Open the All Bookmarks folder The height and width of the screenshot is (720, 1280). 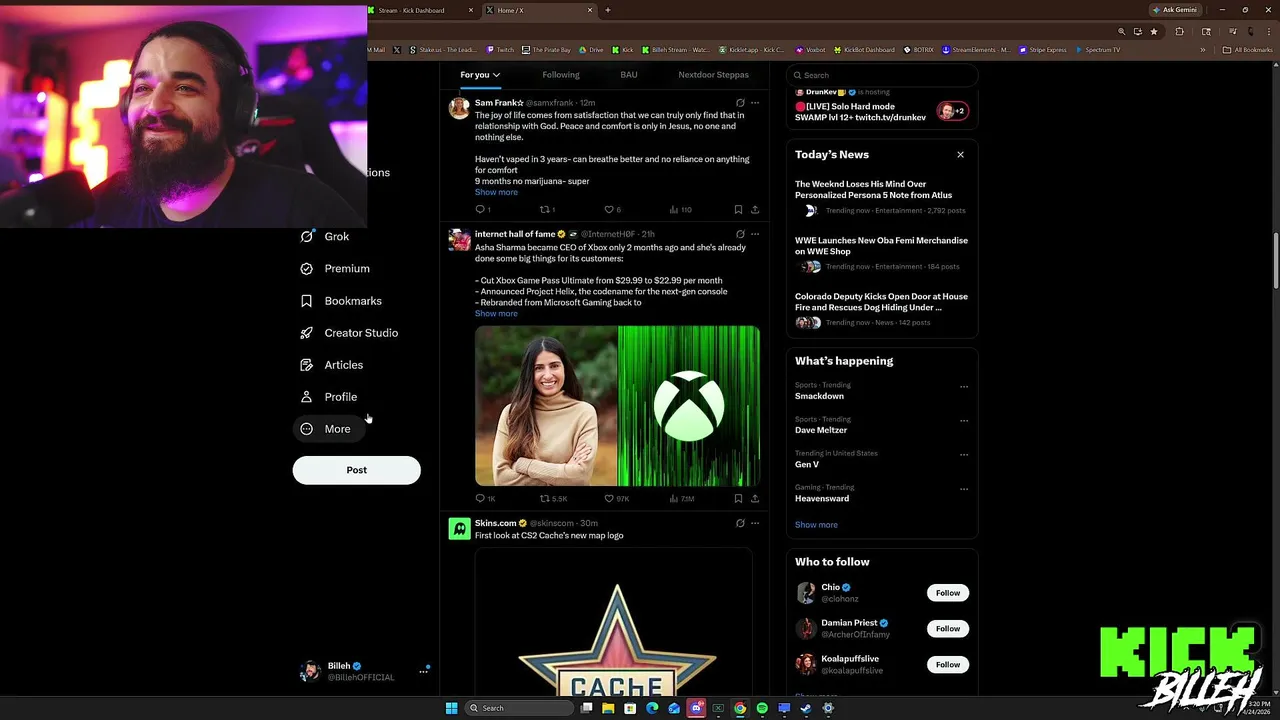[1246, 50]
